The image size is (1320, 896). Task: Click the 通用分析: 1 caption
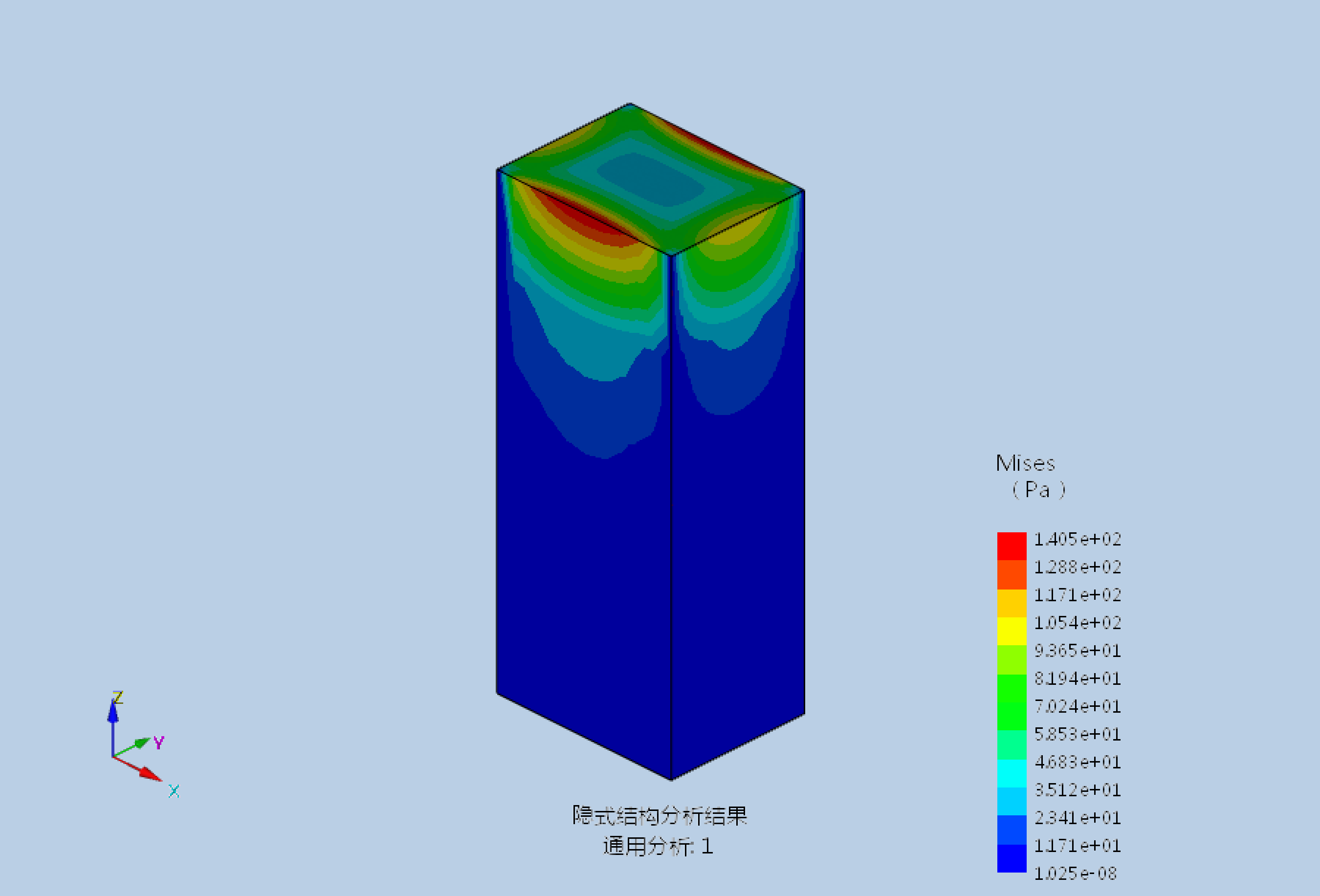click(658, 846)
